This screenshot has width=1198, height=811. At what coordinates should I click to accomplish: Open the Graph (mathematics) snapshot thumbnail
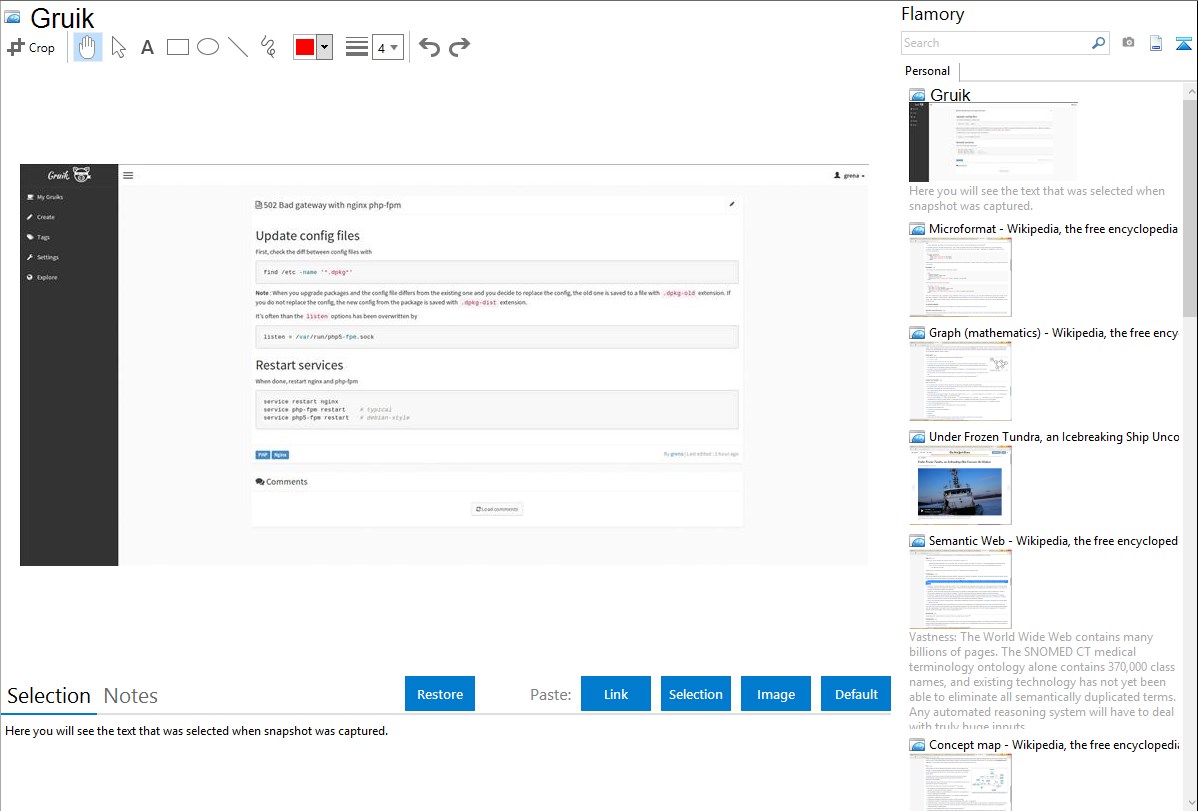(x=960, y=381)
